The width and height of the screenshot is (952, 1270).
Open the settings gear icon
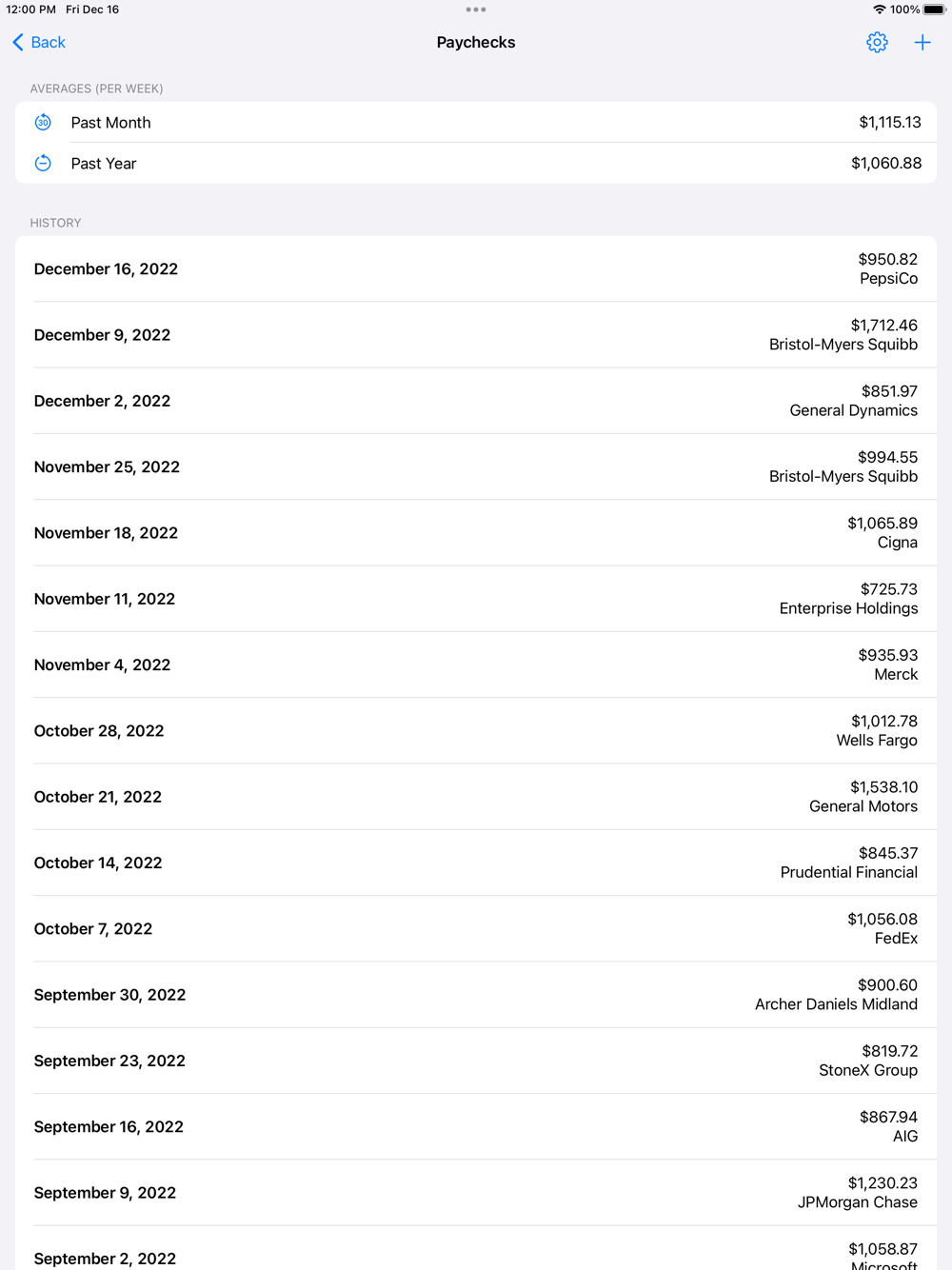click(x=877, y=42)
